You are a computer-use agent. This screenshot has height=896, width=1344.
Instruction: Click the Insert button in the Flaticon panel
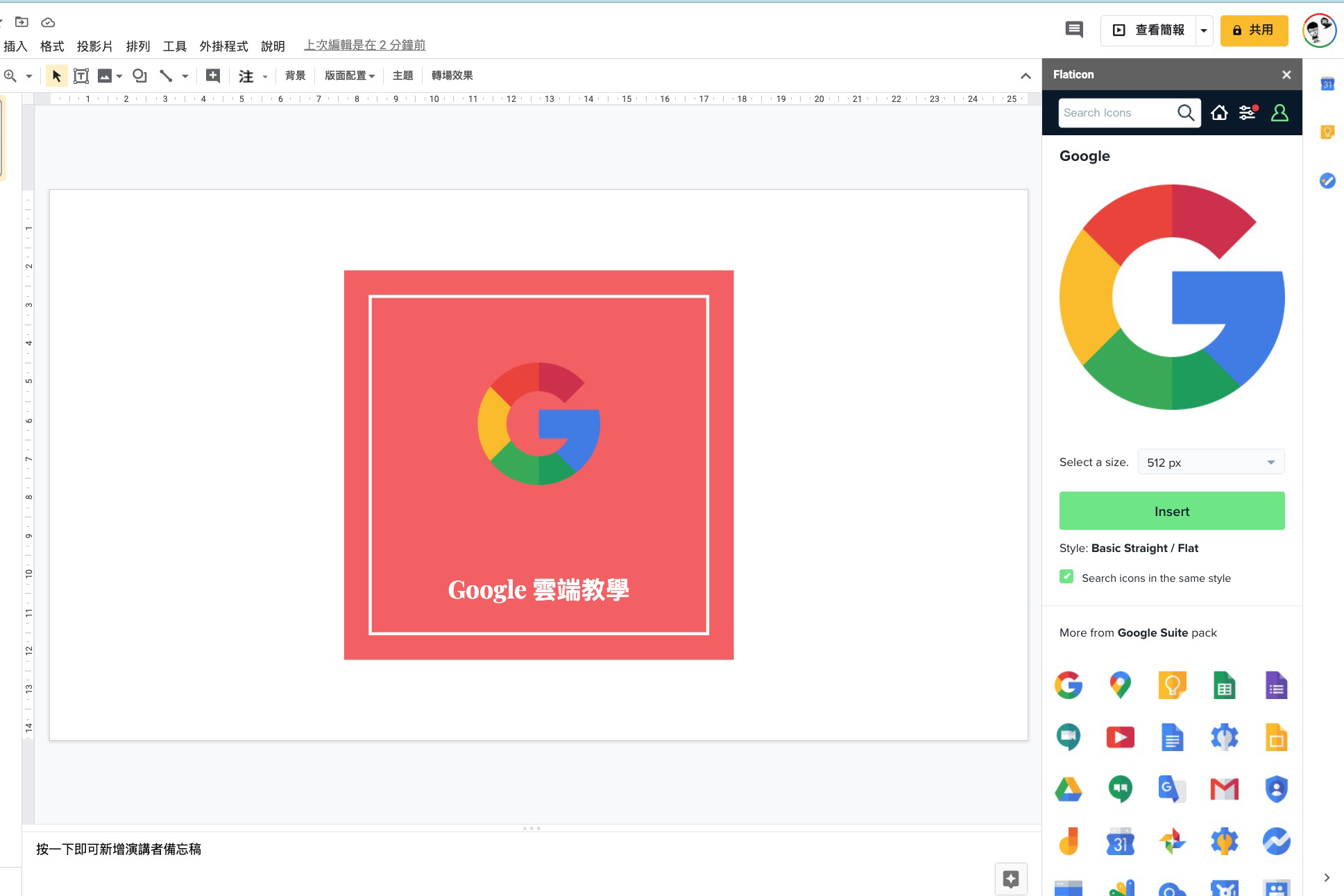1171,511
